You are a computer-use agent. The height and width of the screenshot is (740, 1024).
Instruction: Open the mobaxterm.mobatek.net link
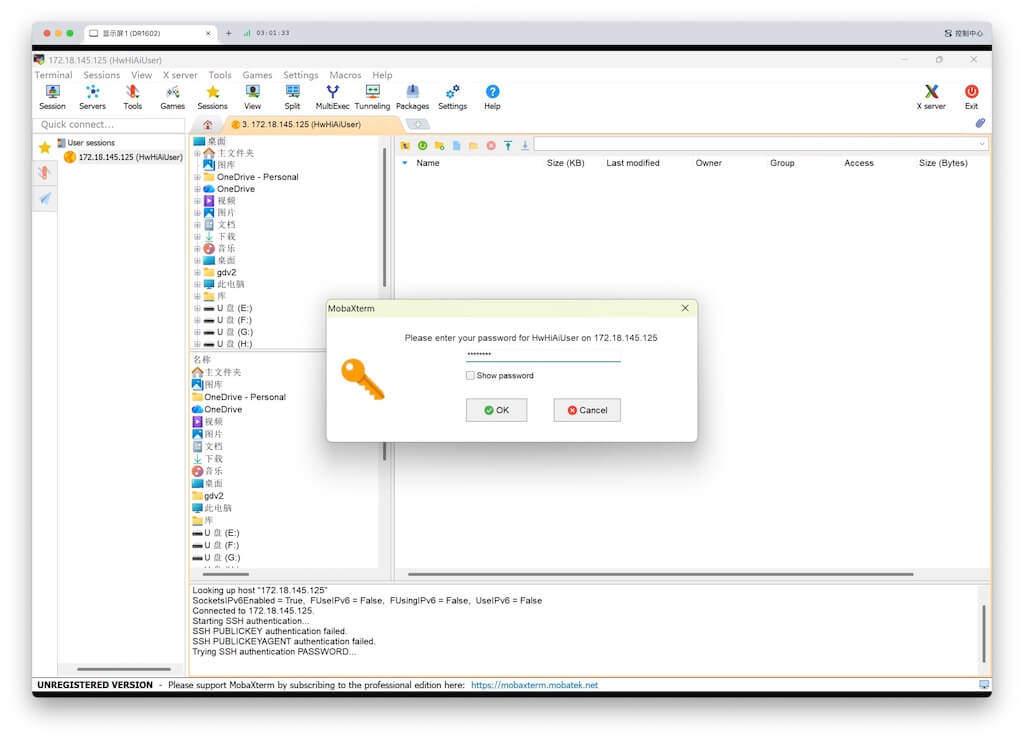534,685
